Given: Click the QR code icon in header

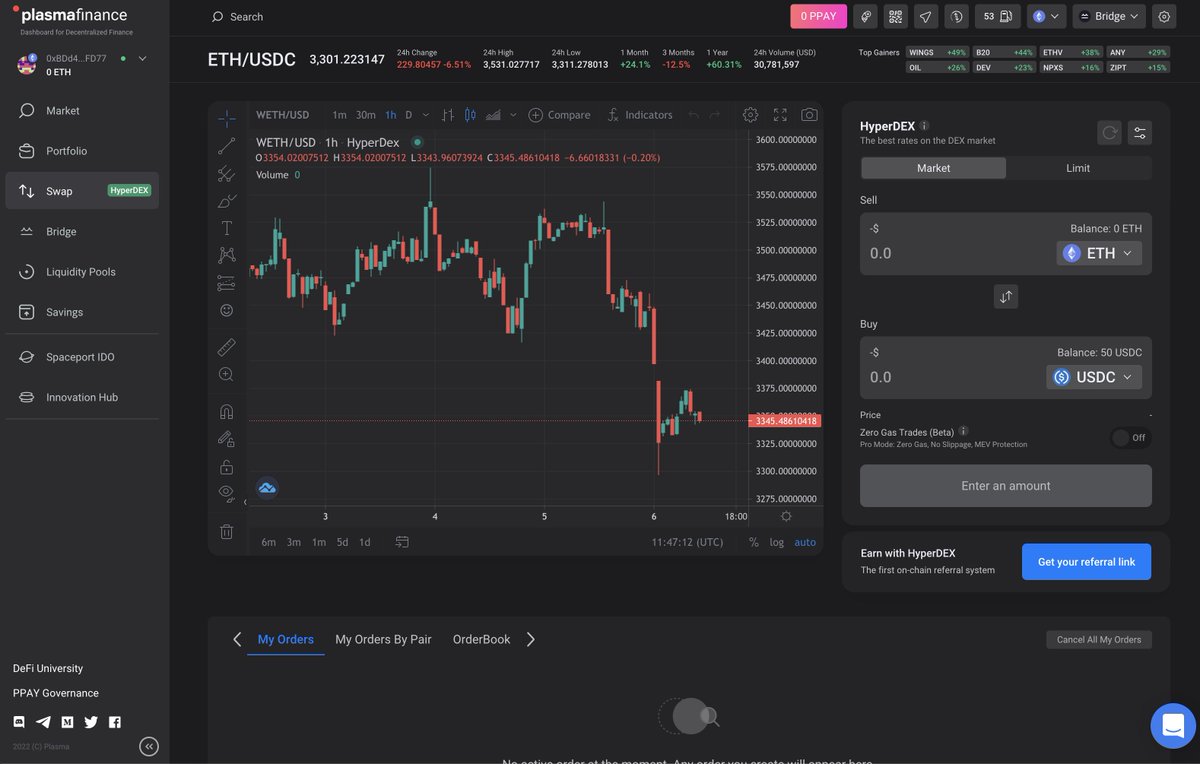Looking at the screenshot, I should [x=895, y=16].
